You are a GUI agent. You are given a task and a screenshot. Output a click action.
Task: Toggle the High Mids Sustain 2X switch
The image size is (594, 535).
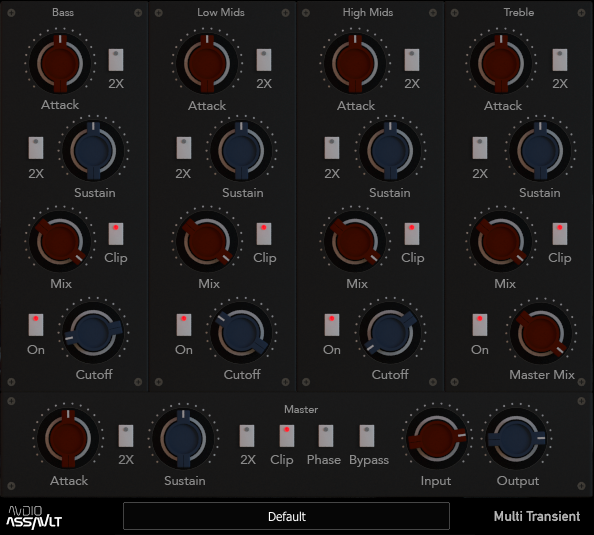point(332,148)
